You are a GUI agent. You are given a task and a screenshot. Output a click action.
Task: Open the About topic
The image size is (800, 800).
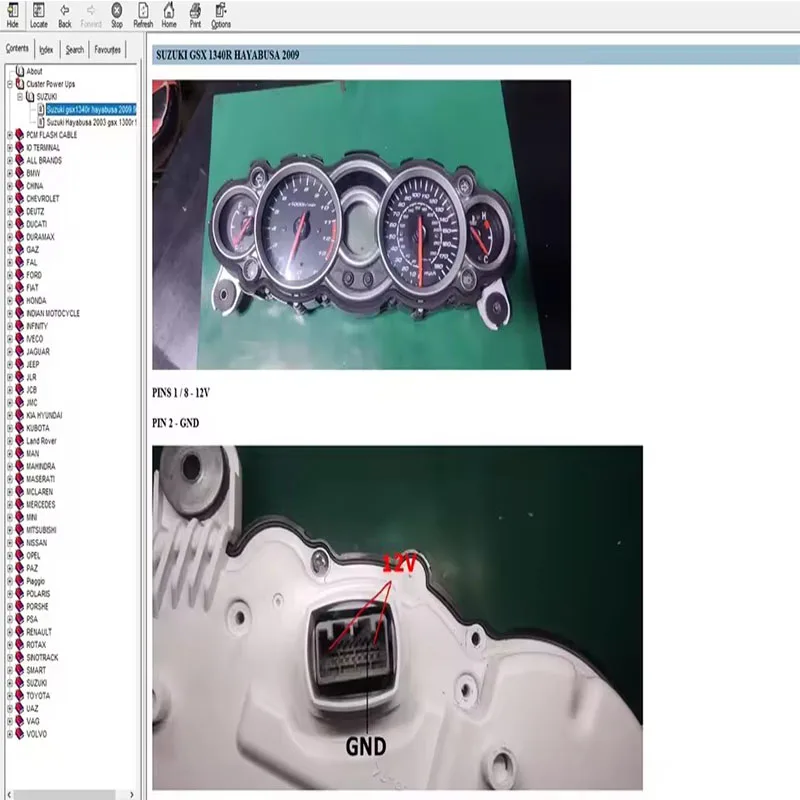[x=35, y=71]
